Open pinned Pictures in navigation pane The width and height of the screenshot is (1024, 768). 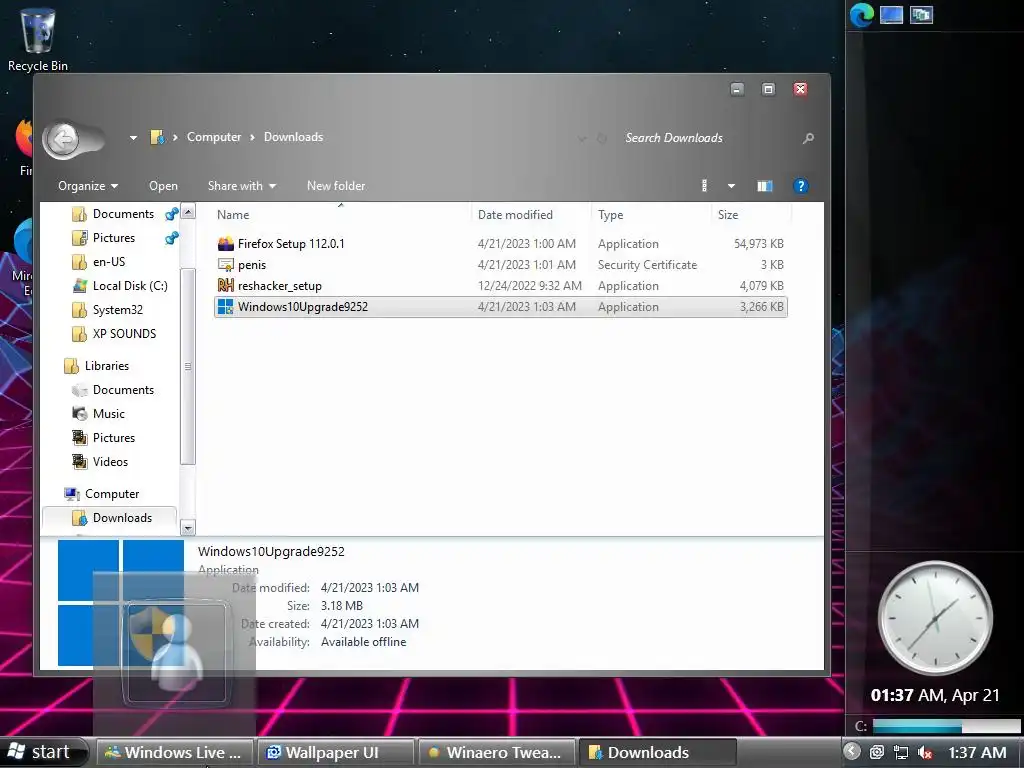click(114, 238)
